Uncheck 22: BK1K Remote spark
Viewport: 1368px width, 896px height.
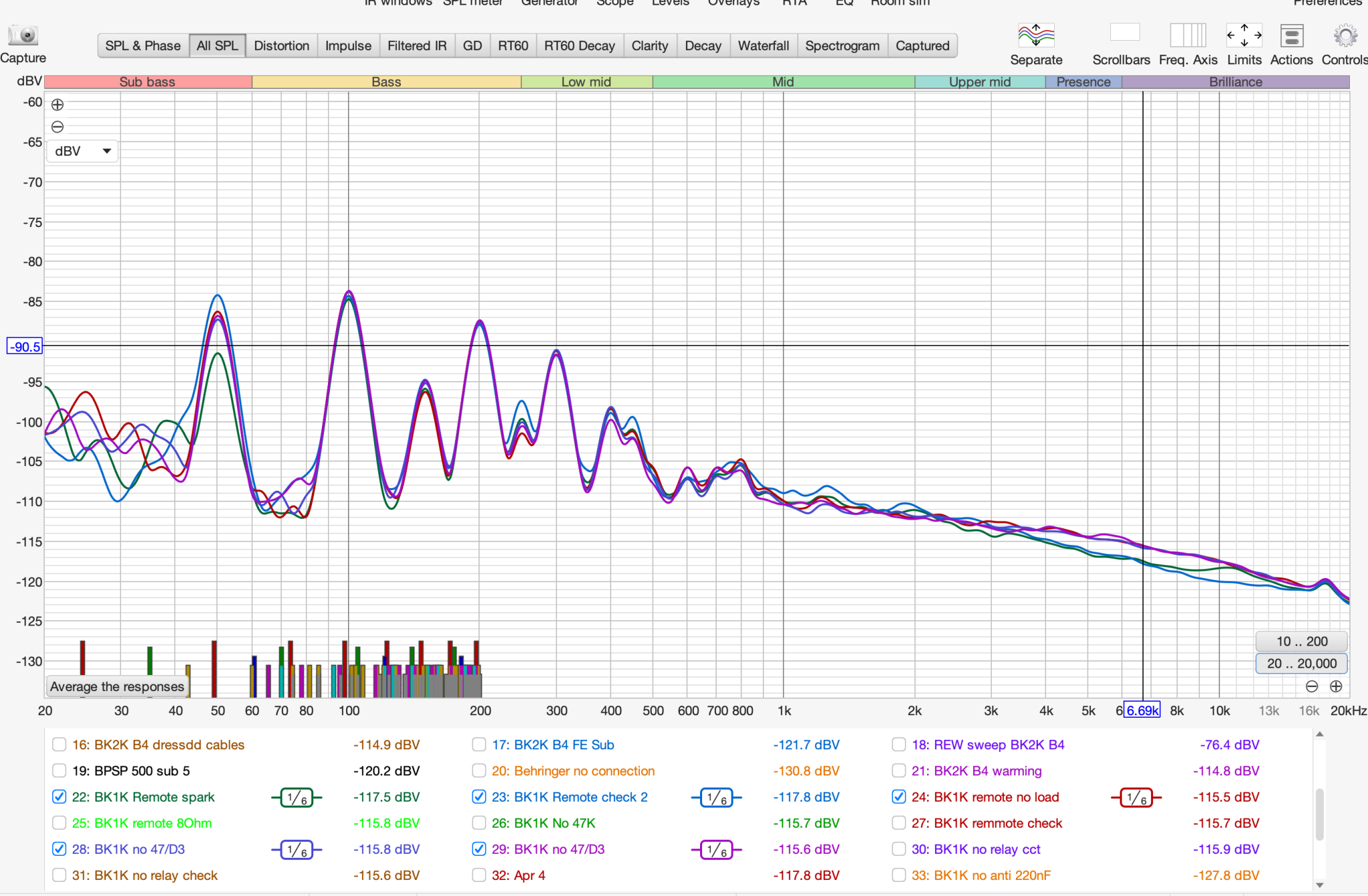pyautogui.click(x=59, y=797)
